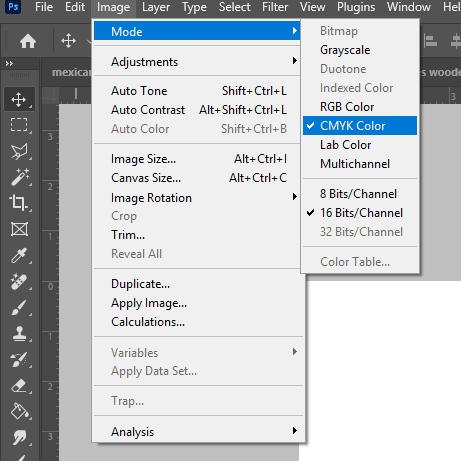Expand the Image Rotation submenu
Viewport: 461px width, 461px height.
coord(197,197)
